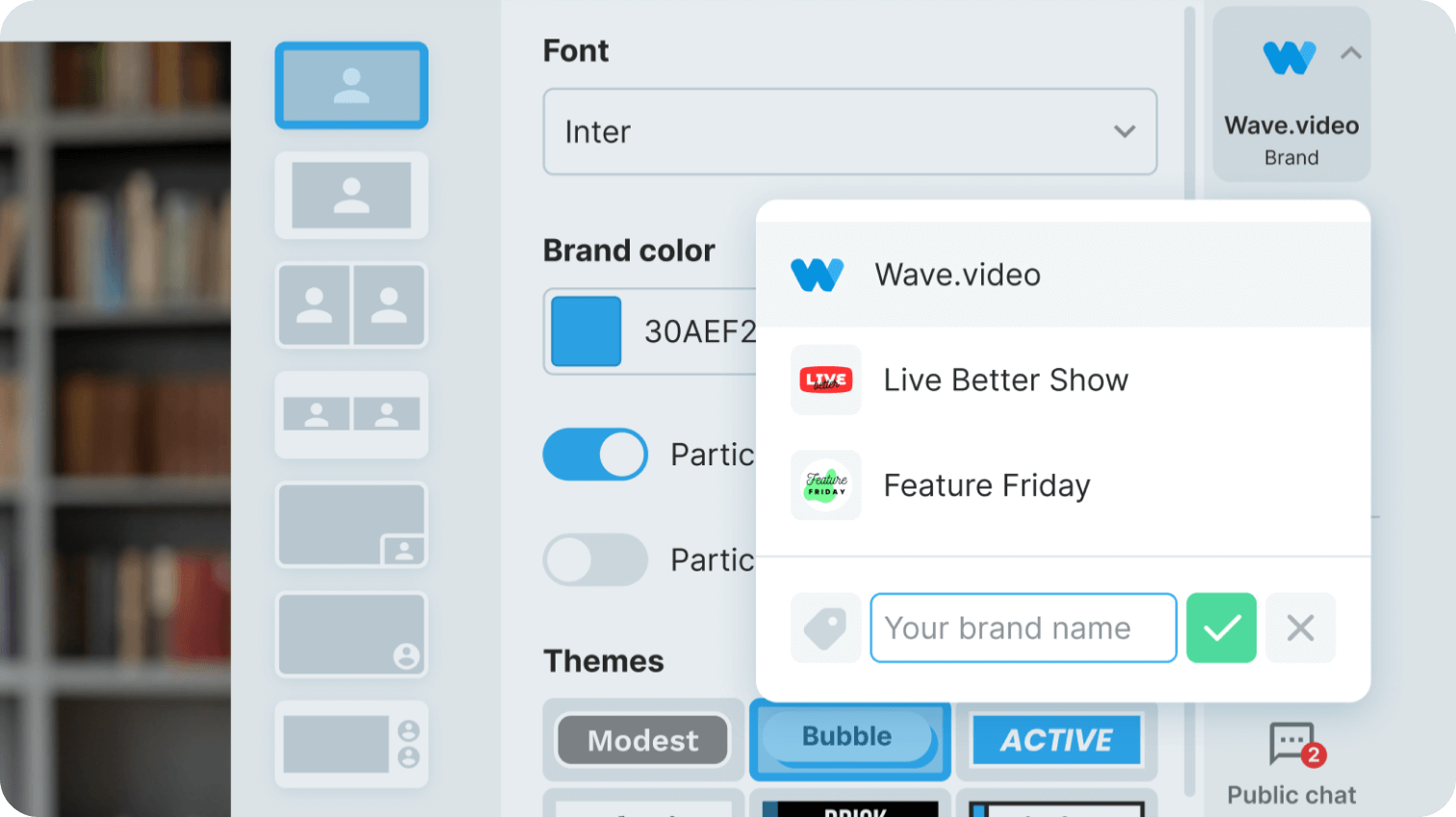Select Live Better Show brand
1456x817 pixels.
(1005, 380)
